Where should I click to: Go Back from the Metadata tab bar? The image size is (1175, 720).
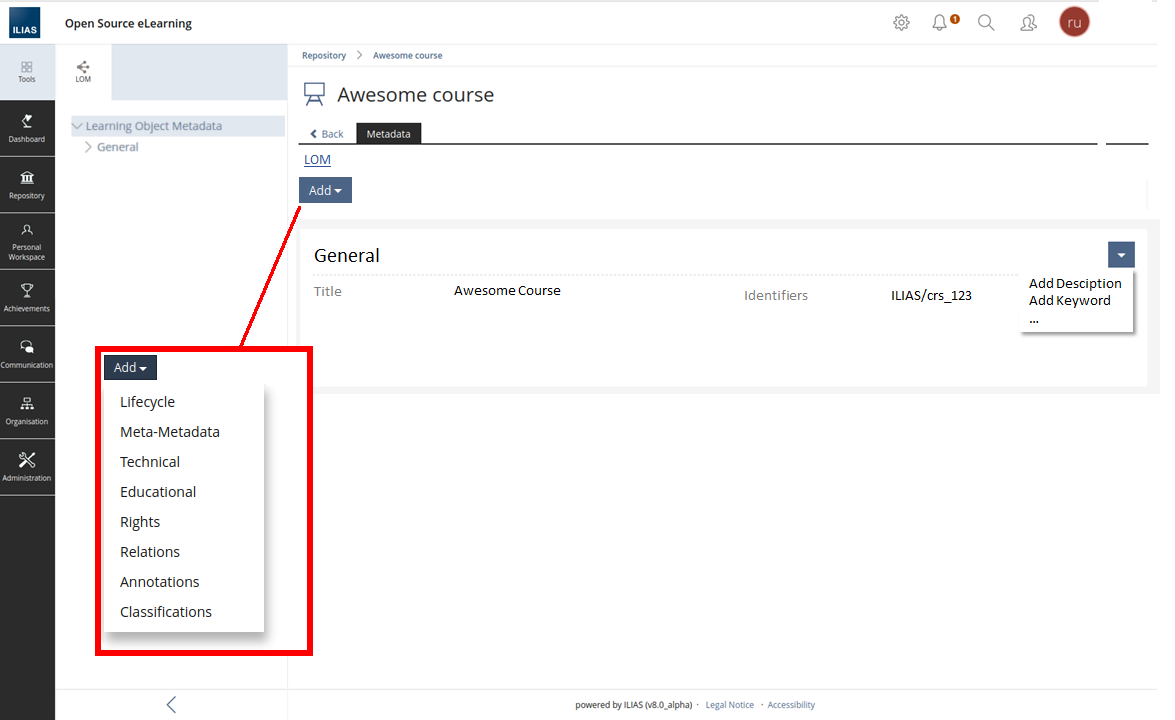(x=327, y=133)
